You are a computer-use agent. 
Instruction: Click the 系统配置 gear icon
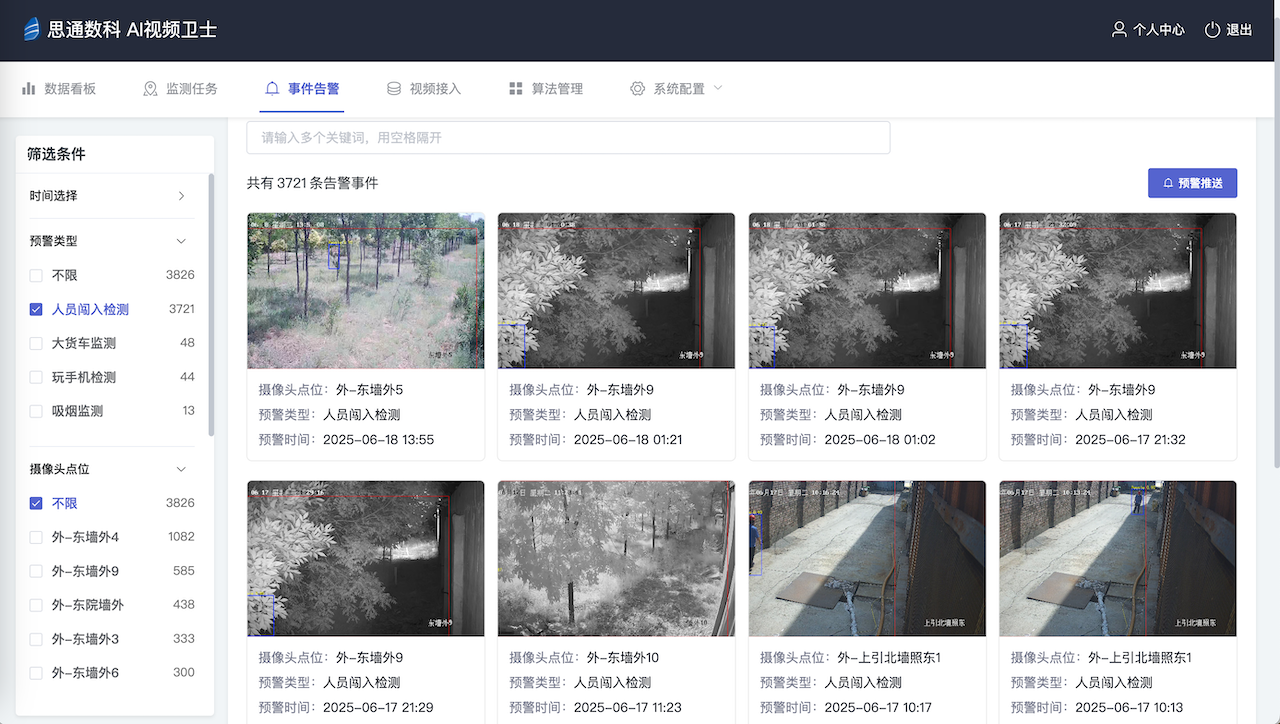638,88
